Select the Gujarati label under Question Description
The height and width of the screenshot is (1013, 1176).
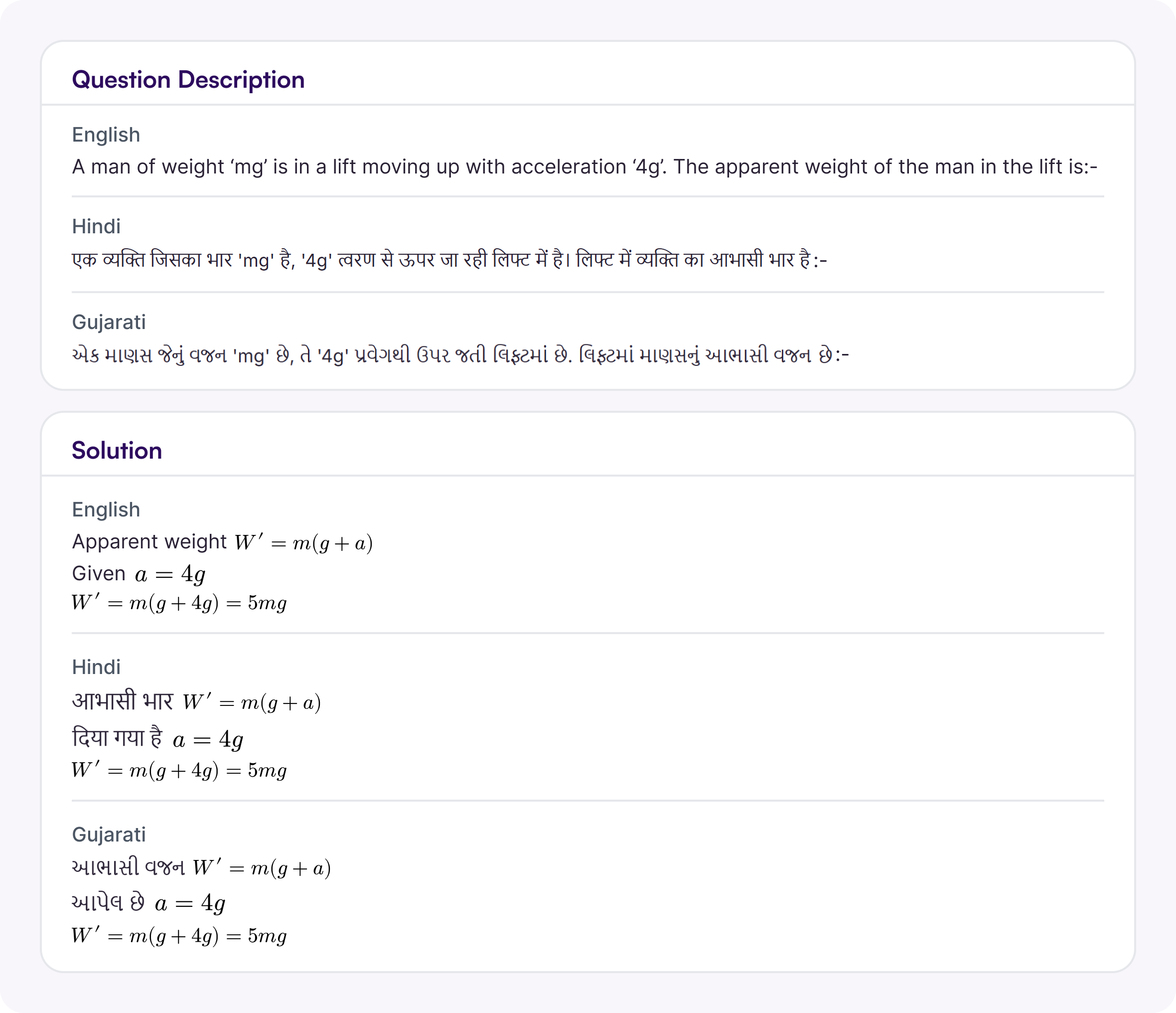[x=109, y=323]
